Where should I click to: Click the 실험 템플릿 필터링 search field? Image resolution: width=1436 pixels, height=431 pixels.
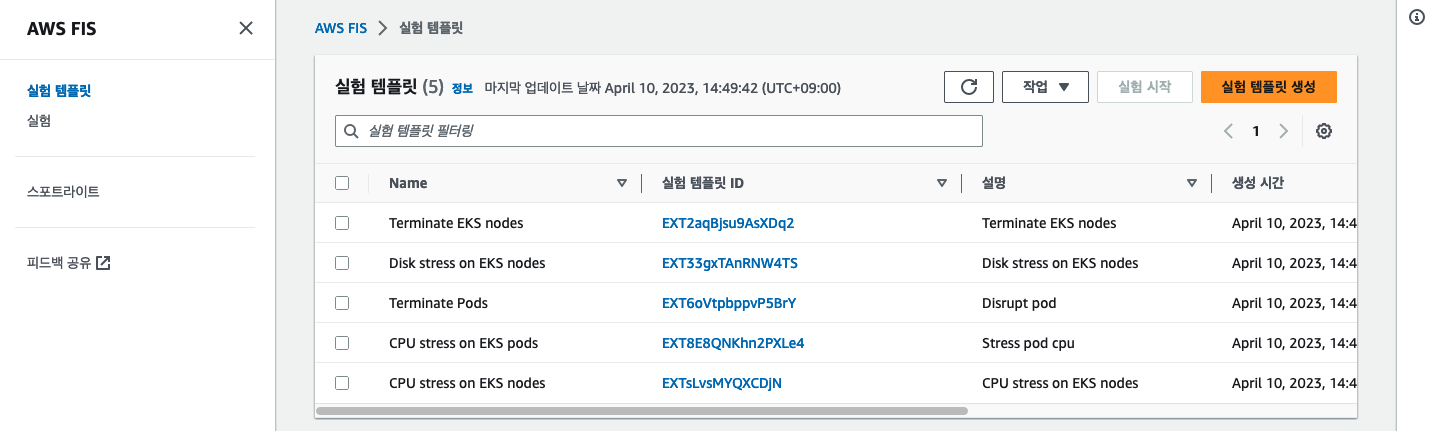click(659, 131)
